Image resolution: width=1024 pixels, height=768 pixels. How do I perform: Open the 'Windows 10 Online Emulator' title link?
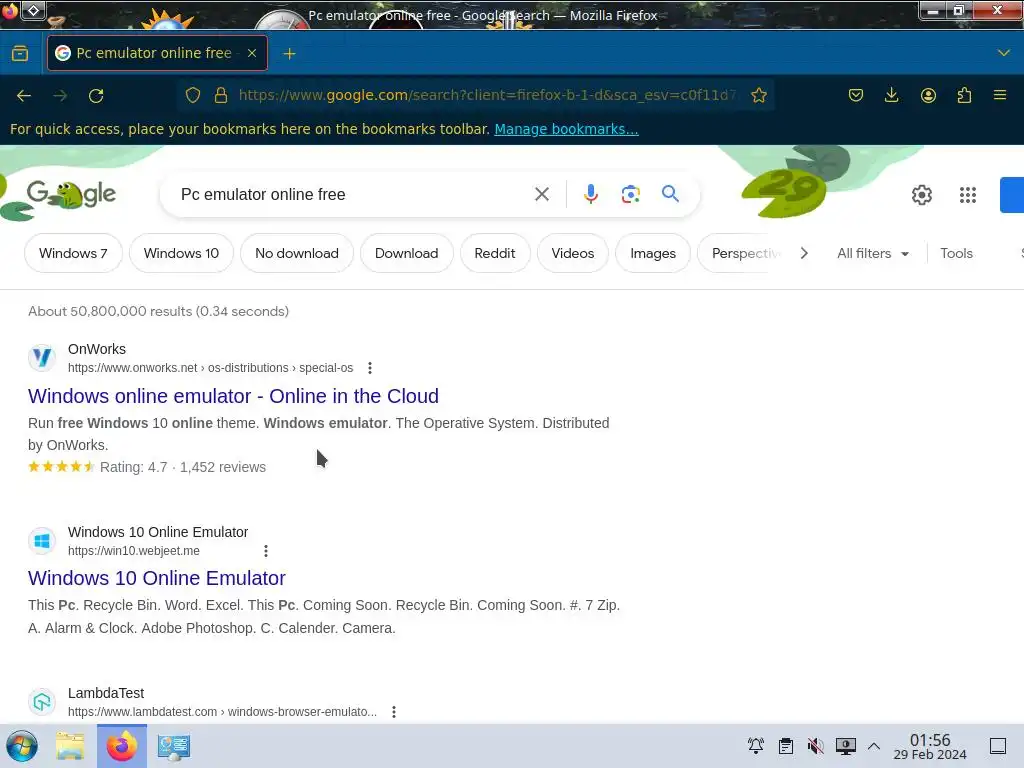[x=157, y=578]
